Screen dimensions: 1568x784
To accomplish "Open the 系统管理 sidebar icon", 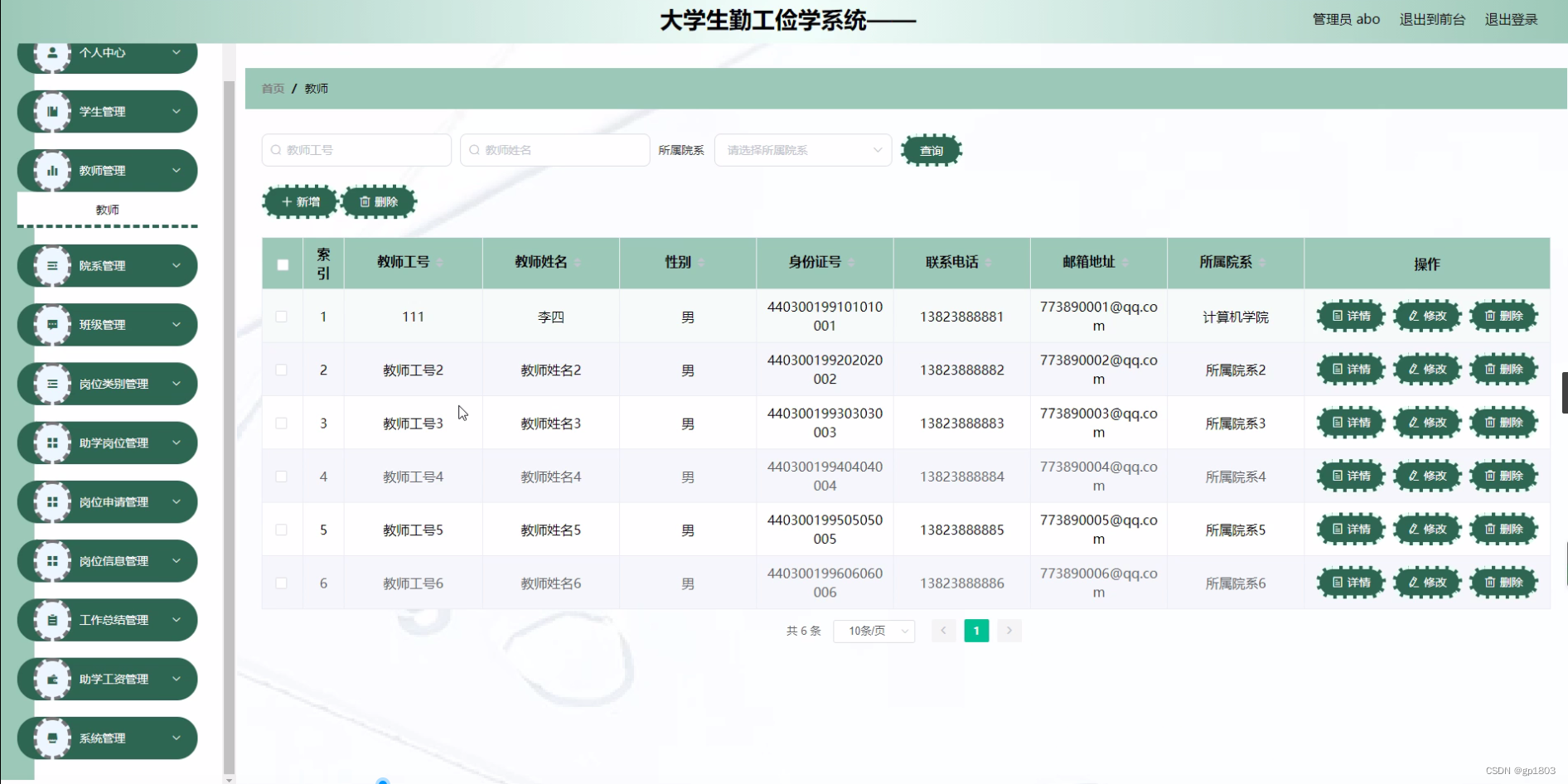I will coord(53,738).
